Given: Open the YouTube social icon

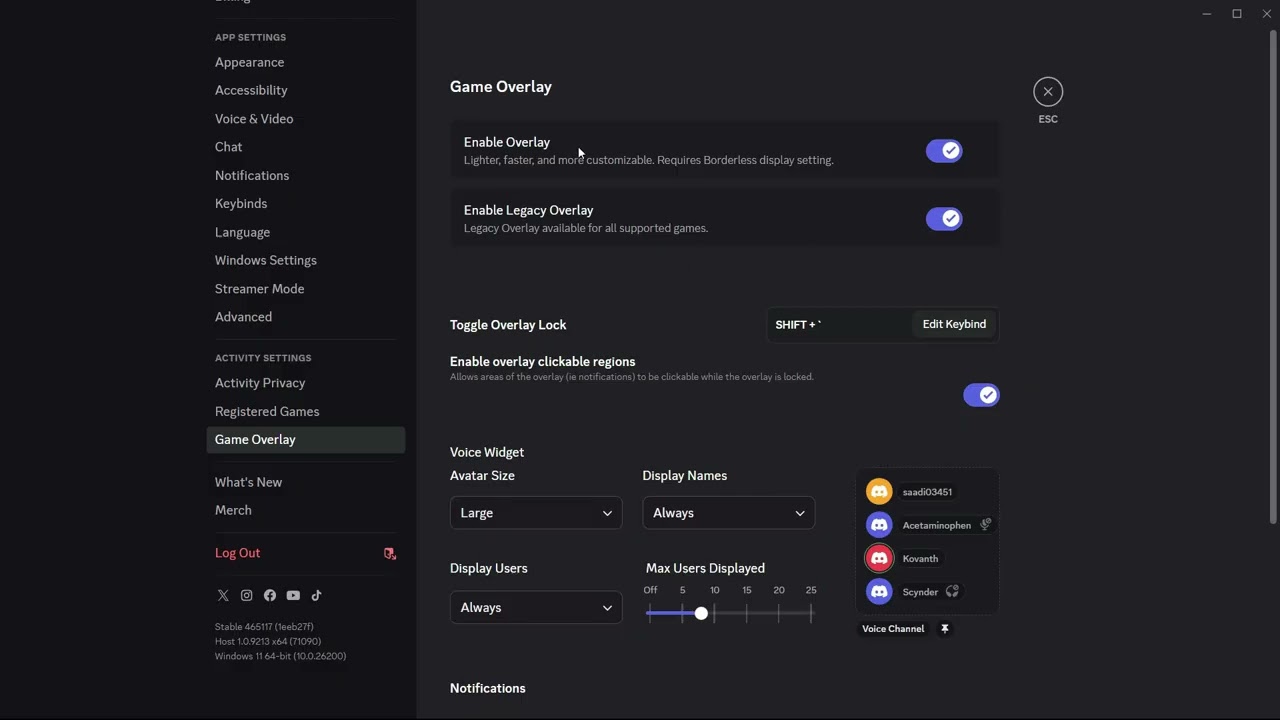Looking at the screenshot, I should coord(293,595).
